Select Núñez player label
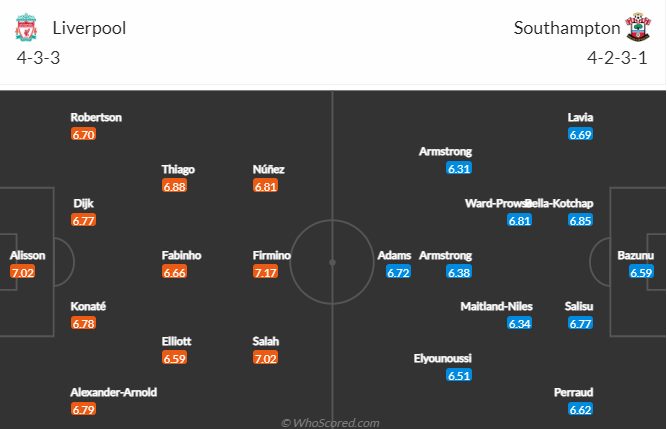The width and height of the screenshot is (667, 429). point(268,169)
